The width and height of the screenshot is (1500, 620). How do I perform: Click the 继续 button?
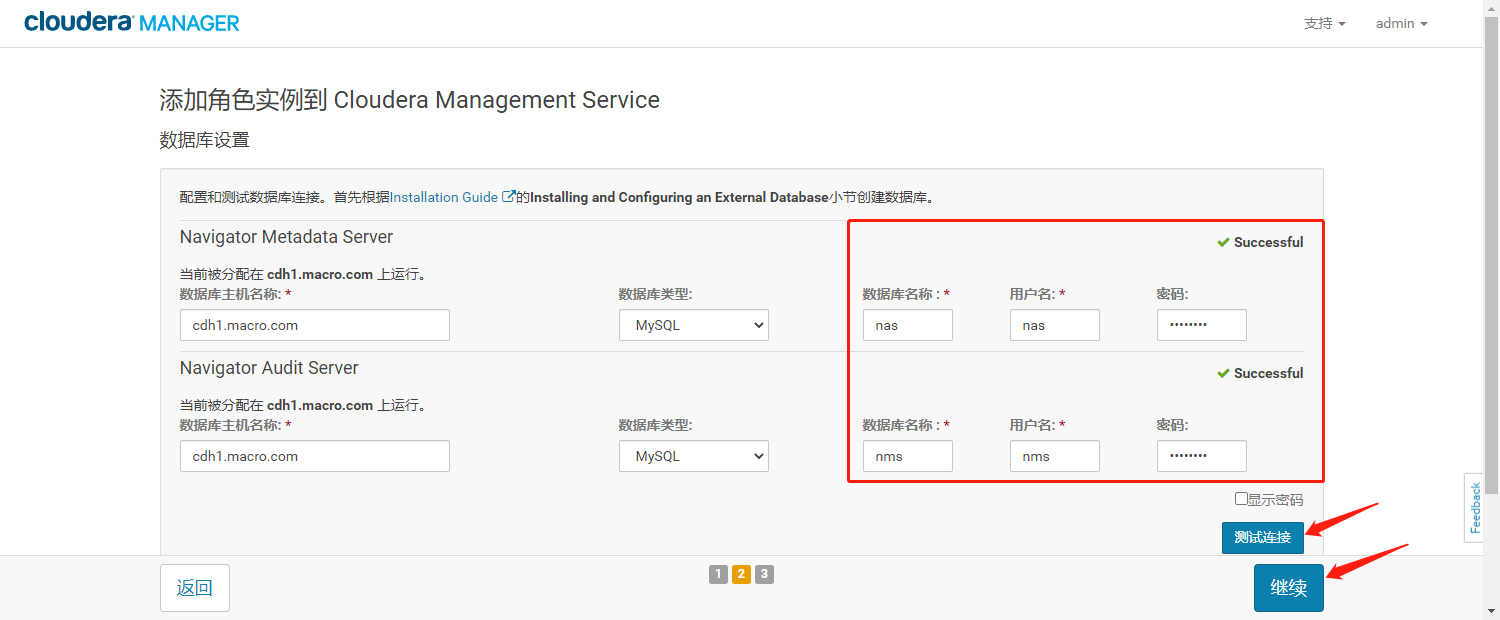tap(1289, 588)
